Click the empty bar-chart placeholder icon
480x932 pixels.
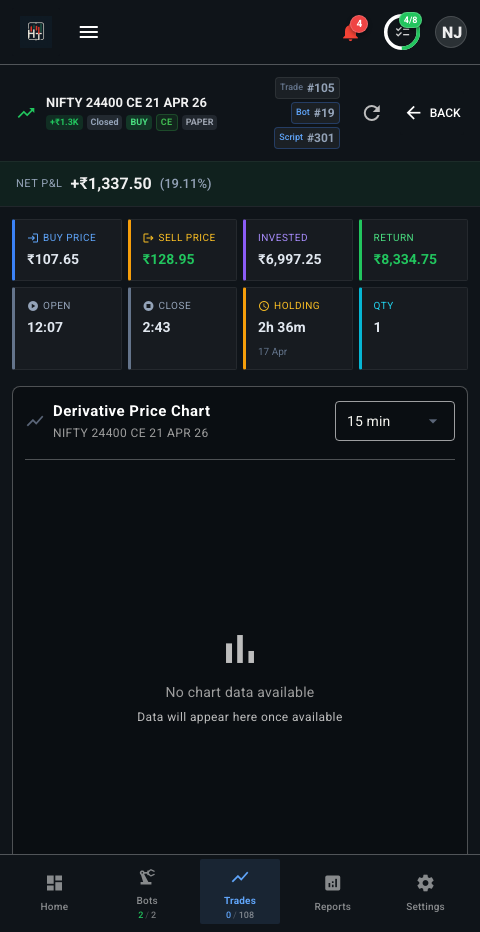[x=240, y=649]
